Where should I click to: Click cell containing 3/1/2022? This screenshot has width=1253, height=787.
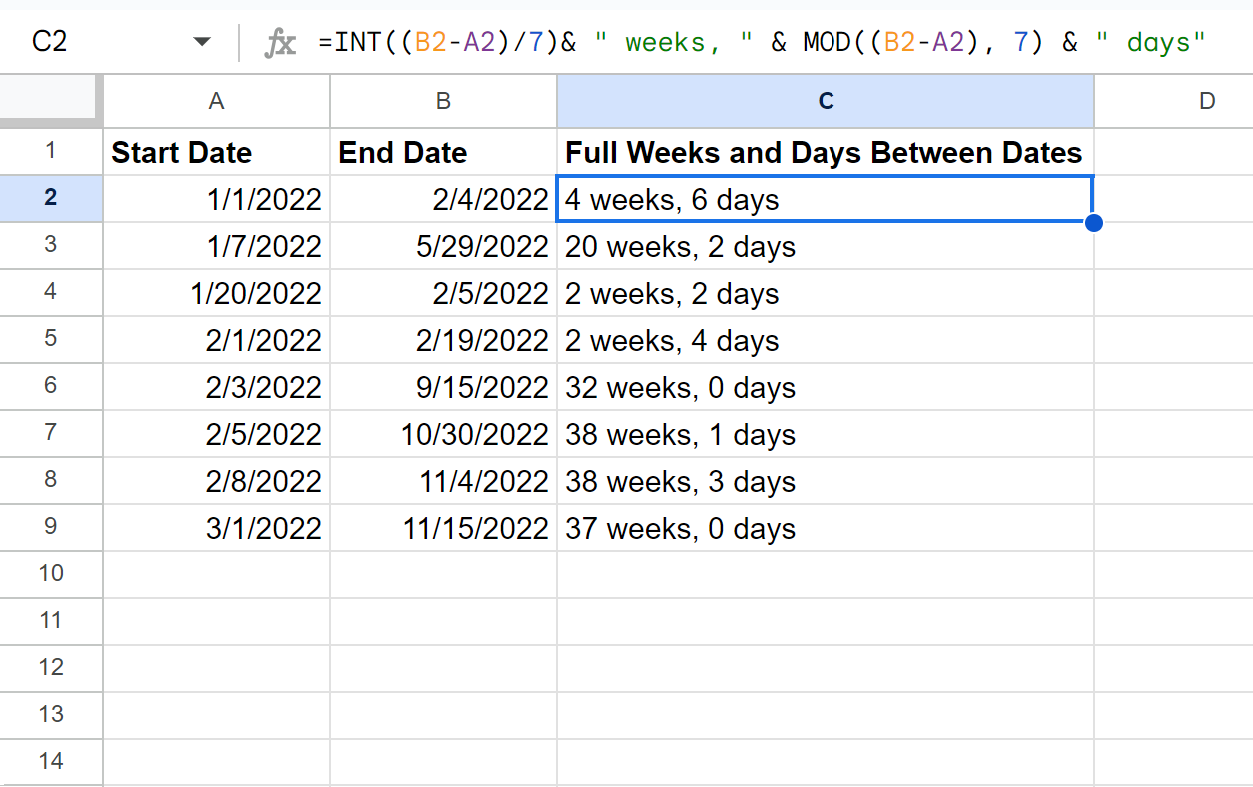click(216, 528)
